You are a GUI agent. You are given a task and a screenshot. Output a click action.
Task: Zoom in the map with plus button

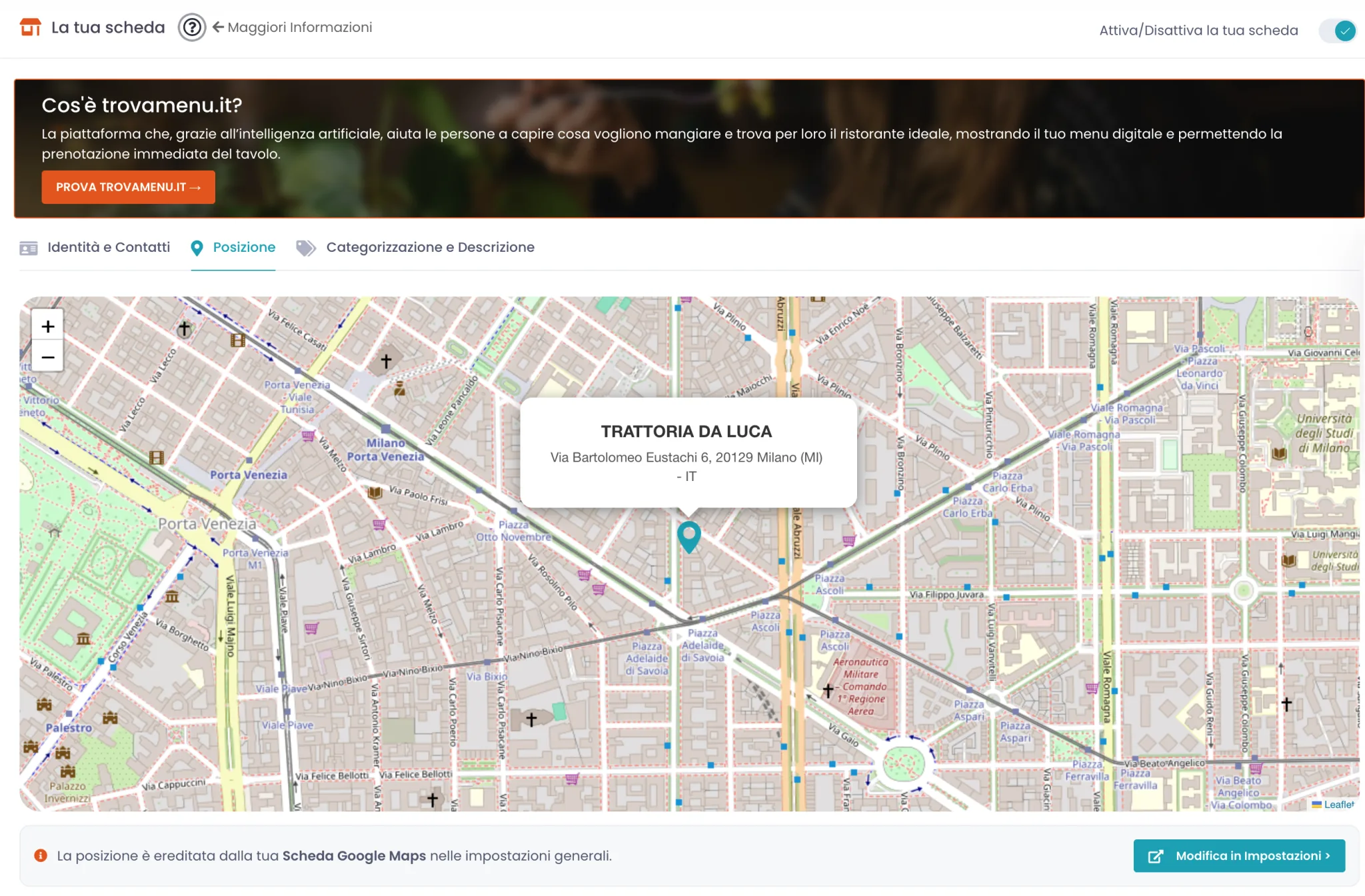tap(48, 326)
